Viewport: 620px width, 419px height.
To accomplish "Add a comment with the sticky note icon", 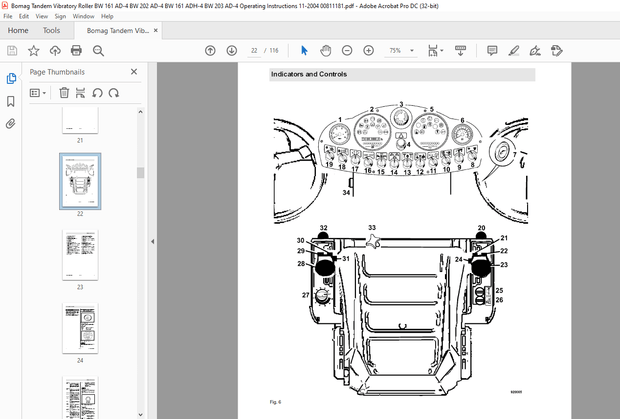I will click(493, 50).
